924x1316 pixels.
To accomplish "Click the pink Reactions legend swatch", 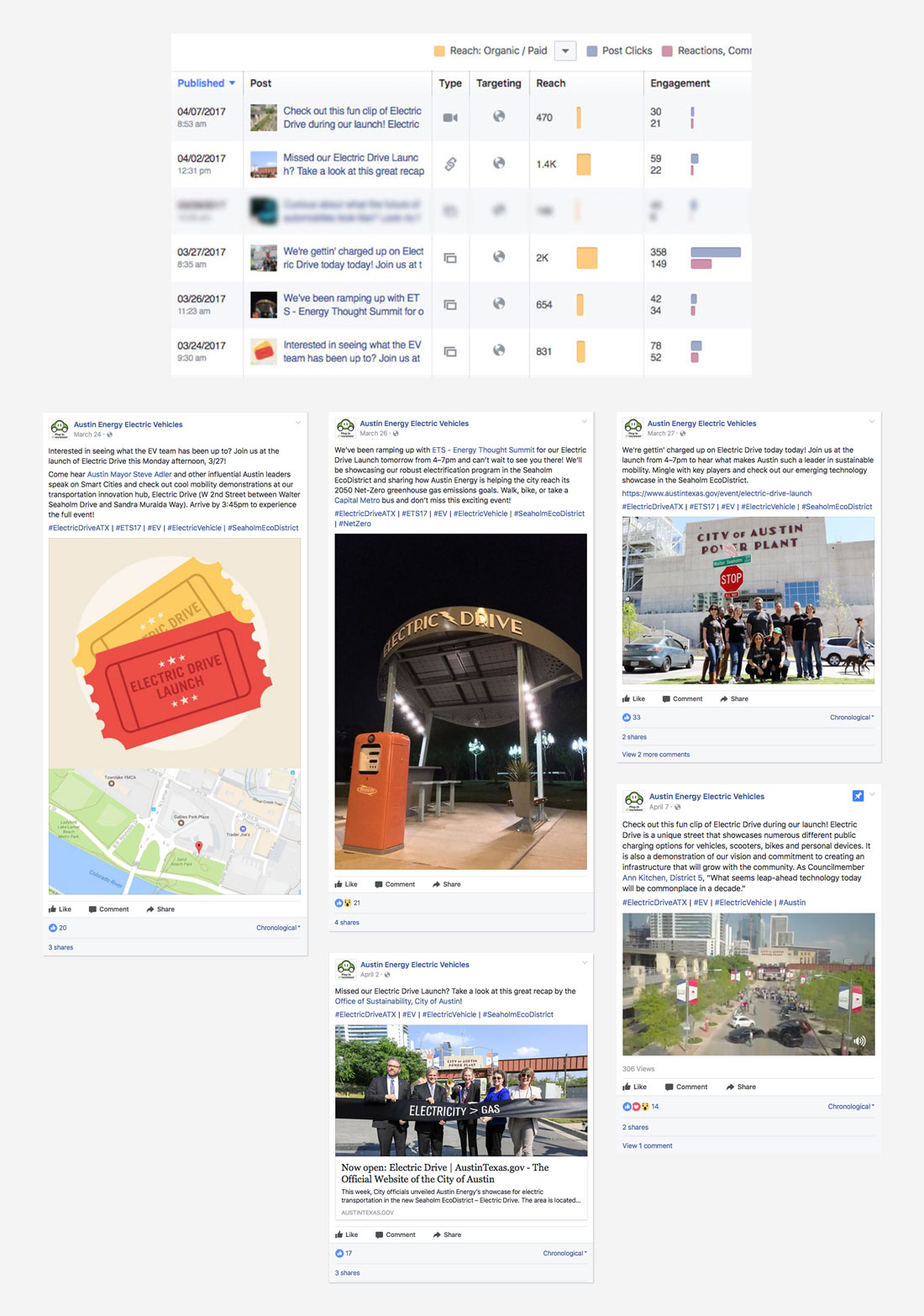I will [667, 51].
